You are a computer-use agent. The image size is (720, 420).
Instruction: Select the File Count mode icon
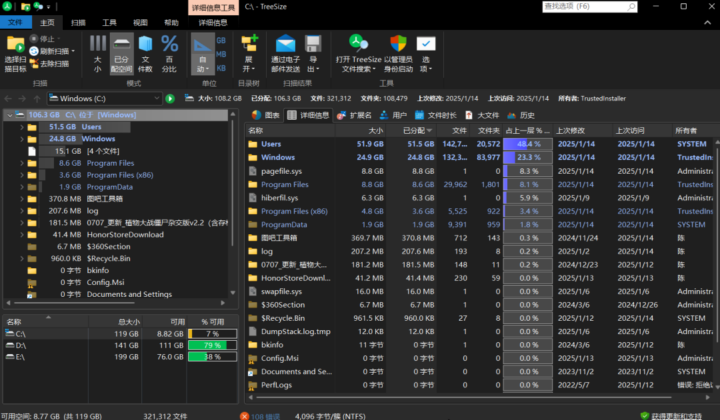point(145,44)
